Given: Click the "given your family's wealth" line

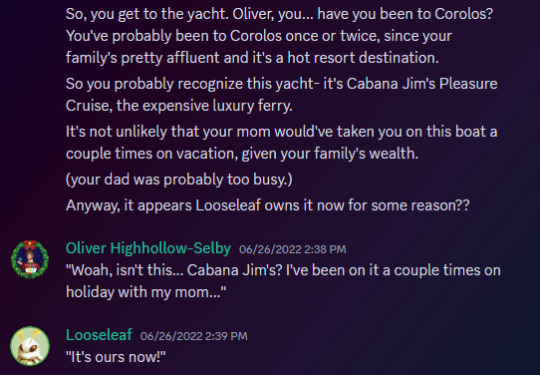Looking at the screenshot, I should (x=242, y=154).
